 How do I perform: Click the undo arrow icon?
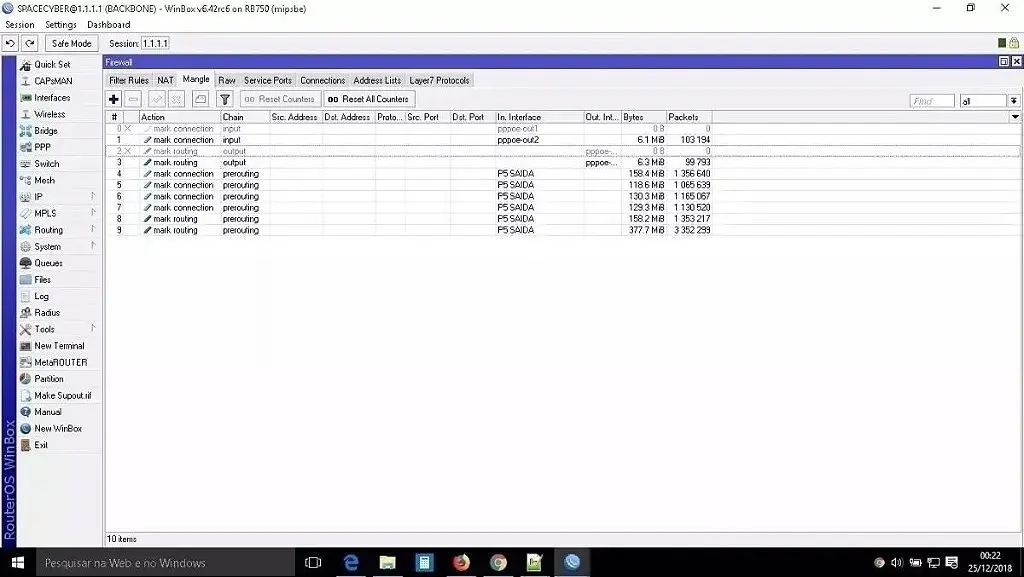pos(10,44)
